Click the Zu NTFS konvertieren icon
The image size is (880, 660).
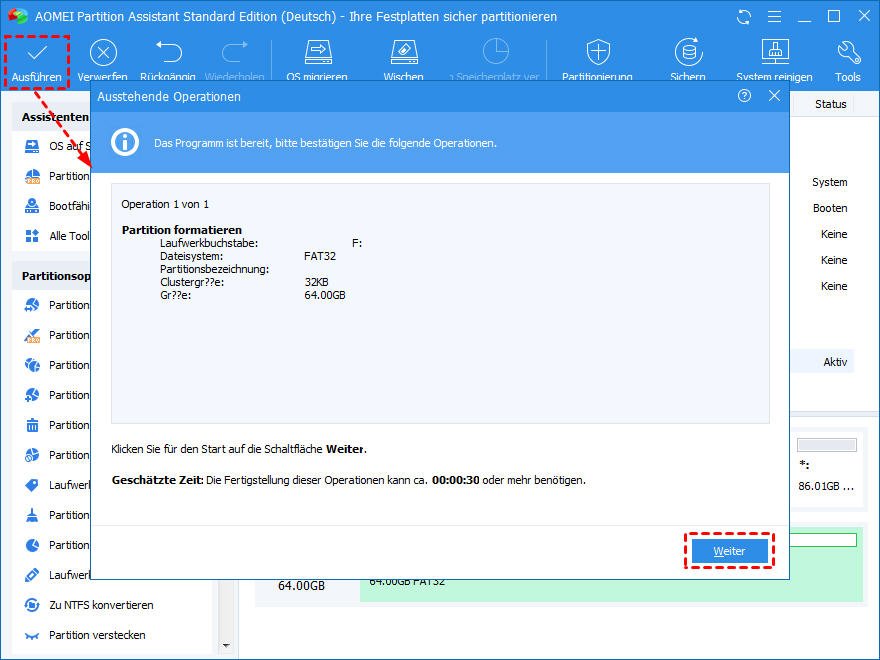tap(32, 605)
